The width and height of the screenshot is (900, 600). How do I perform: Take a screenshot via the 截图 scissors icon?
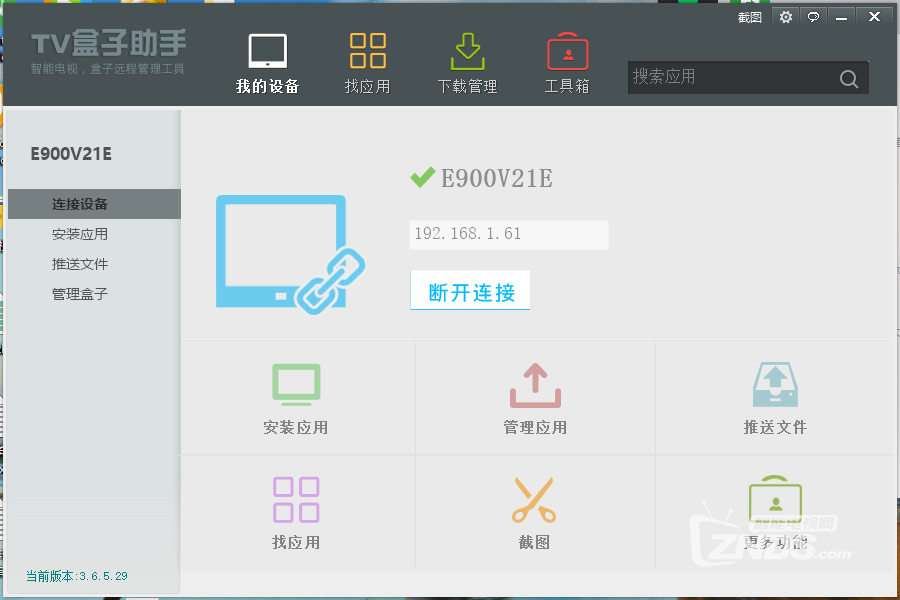(534, 499)
